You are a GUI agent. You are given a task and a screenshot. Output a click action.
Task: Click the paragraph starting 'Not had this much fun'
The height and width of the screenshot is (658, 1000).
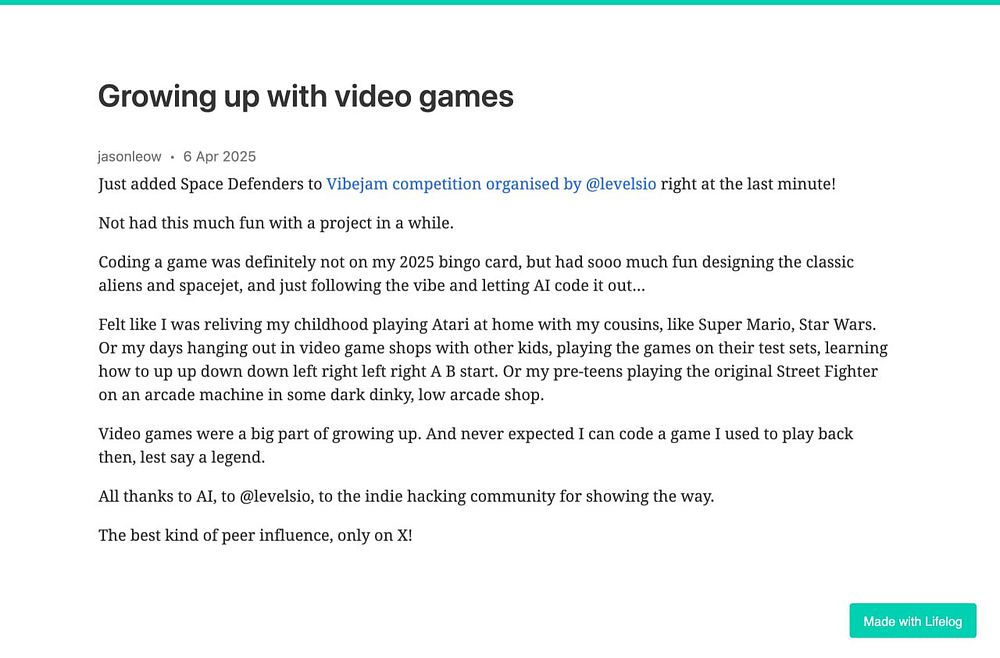(276, 223)
